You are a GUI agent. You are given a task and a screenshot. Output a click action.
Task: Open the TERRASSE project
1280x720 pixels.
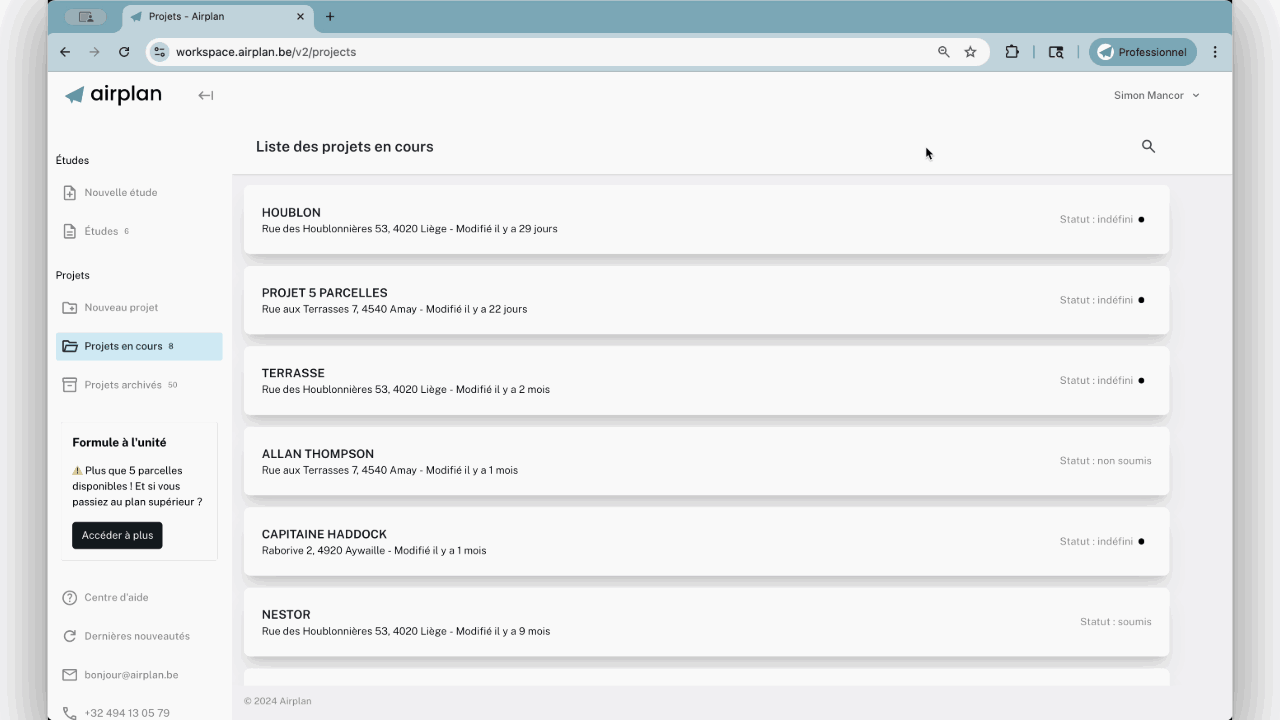(706, 381)
